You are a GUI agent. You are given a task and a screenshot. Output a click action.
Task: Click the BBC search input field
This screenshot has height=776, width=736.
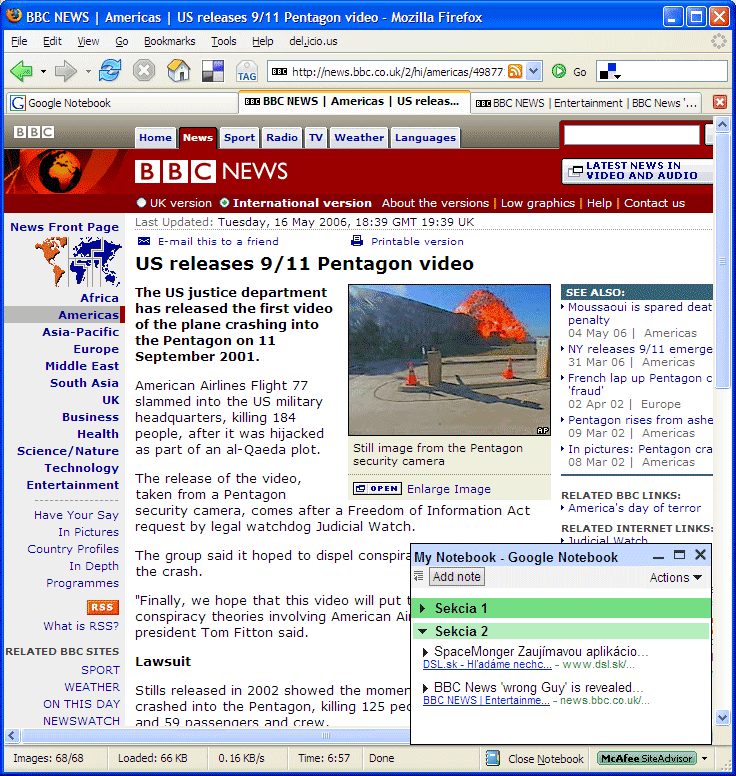(632, 135)
